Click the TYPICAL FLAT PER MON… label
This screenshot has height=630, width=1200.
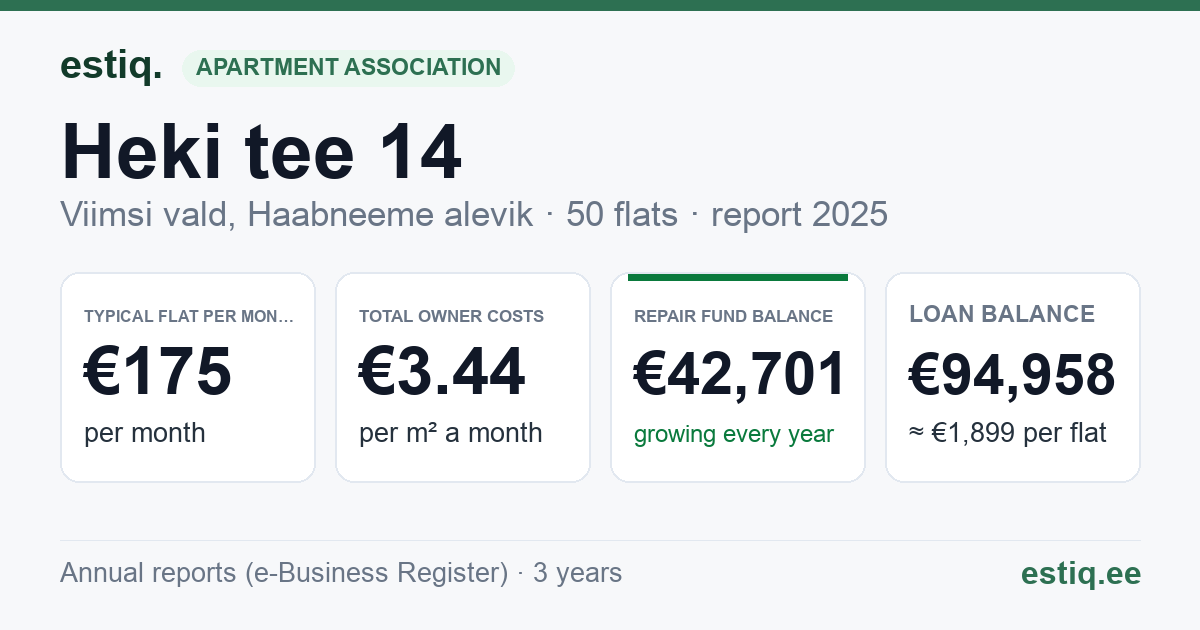(189, 316)
